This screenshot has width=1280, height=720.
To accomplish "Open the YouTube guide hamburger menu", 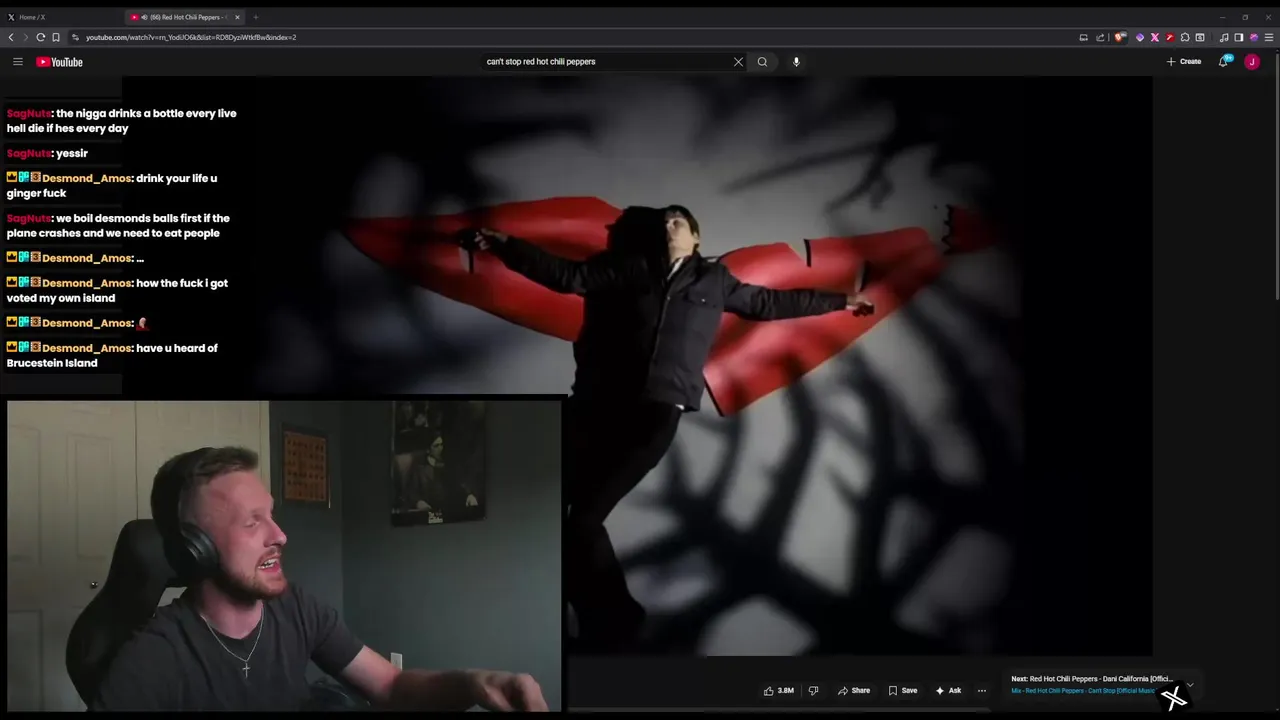I will [x=17, y=62].
